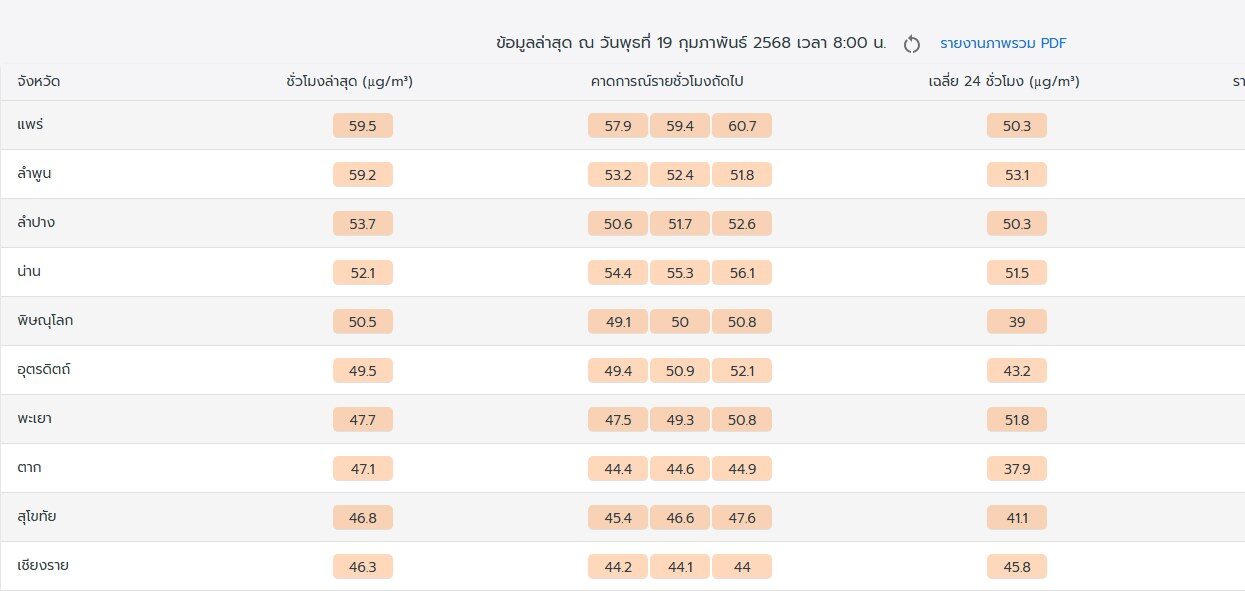
Task: Click the 39 average badge for พิษณุโลก
Action: click(1017, 322)
